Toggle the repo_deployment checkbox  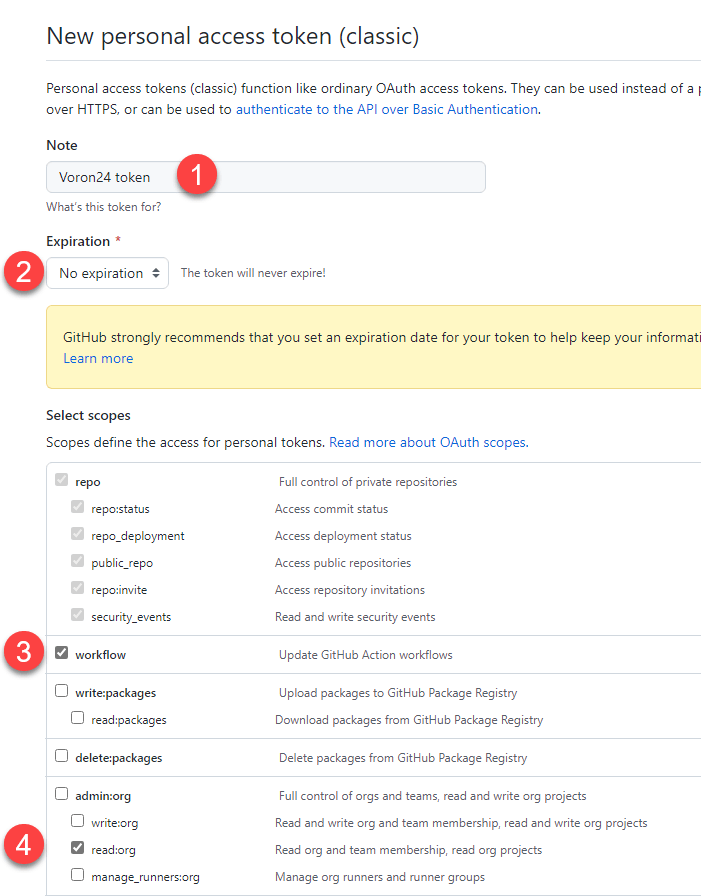[x=78, y=535]
